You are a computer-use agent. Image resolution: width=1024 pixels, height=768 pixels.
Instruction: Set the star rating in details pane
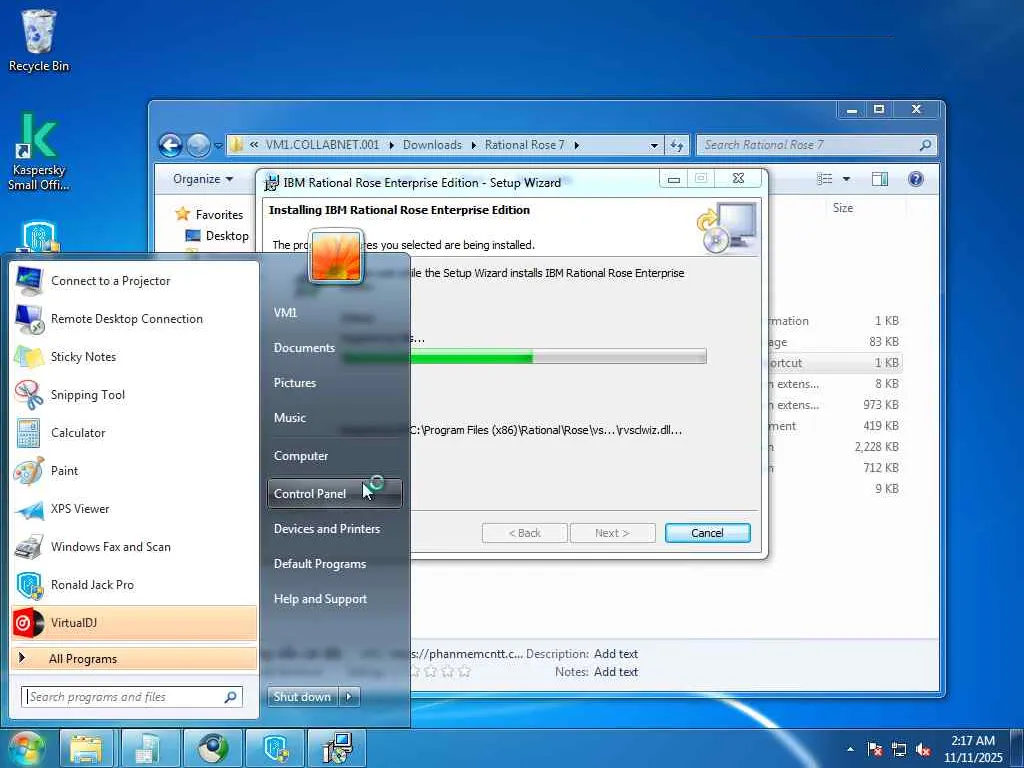point(440,671)
